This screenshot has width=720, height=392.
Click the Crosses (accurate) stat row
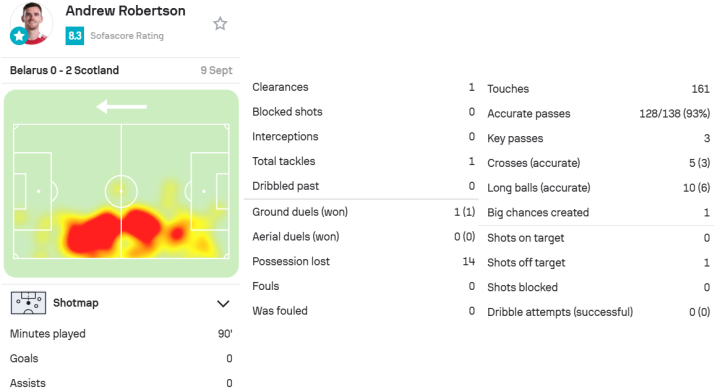click(598, 163)
